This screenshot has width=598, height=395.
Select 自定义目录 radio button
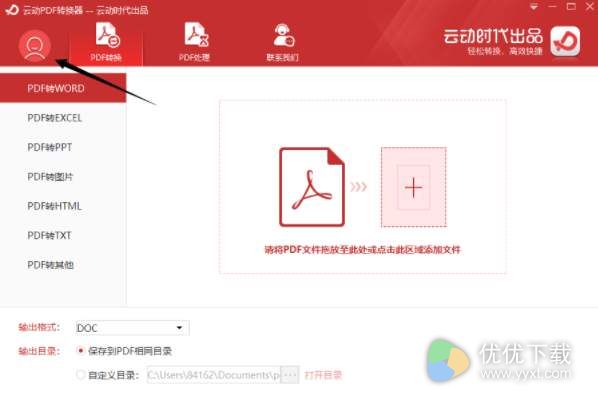[x=80, y=375]
